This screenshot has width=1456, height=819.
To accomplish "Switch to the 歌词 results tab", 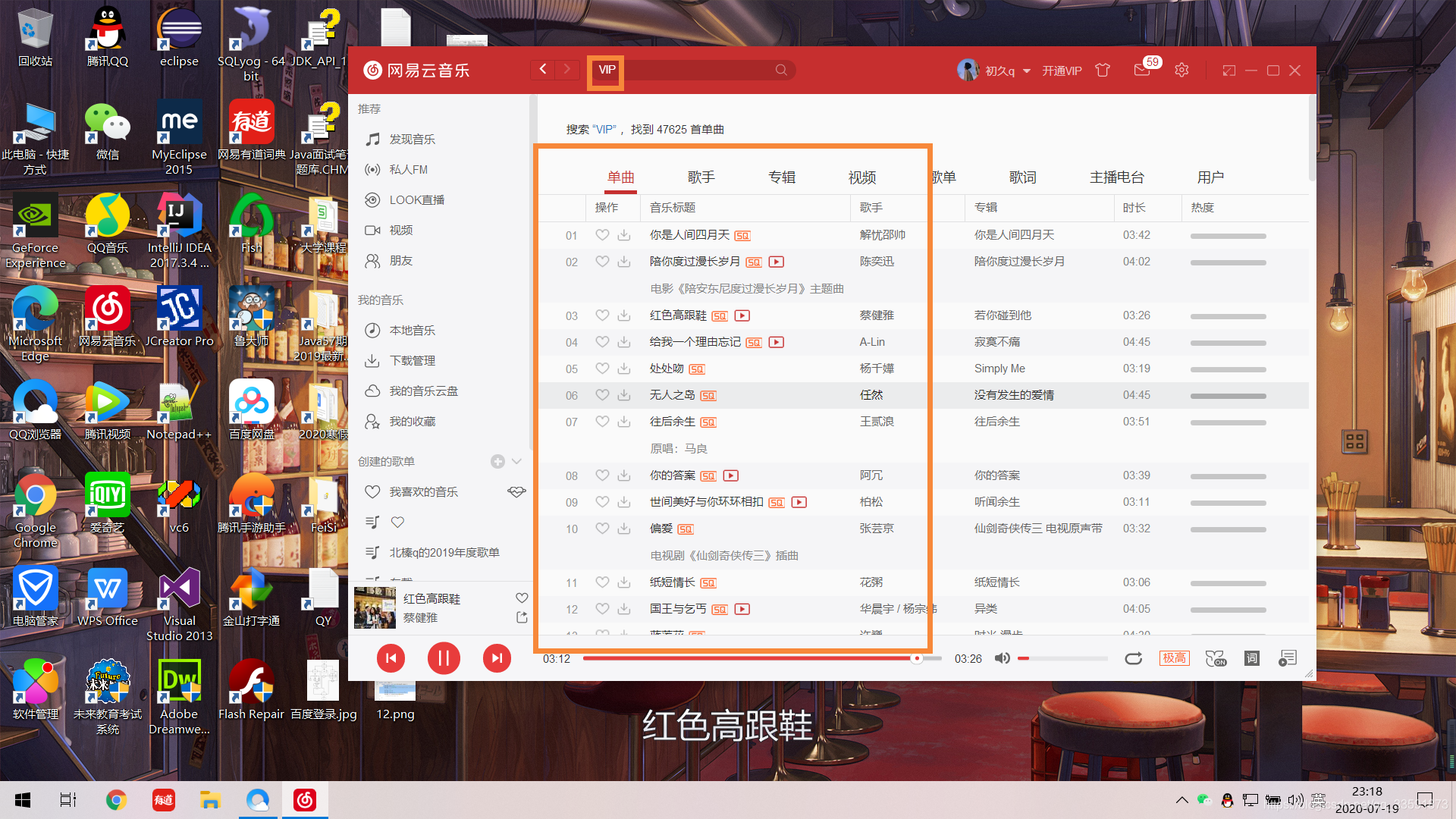I will tap(1023, 177).
